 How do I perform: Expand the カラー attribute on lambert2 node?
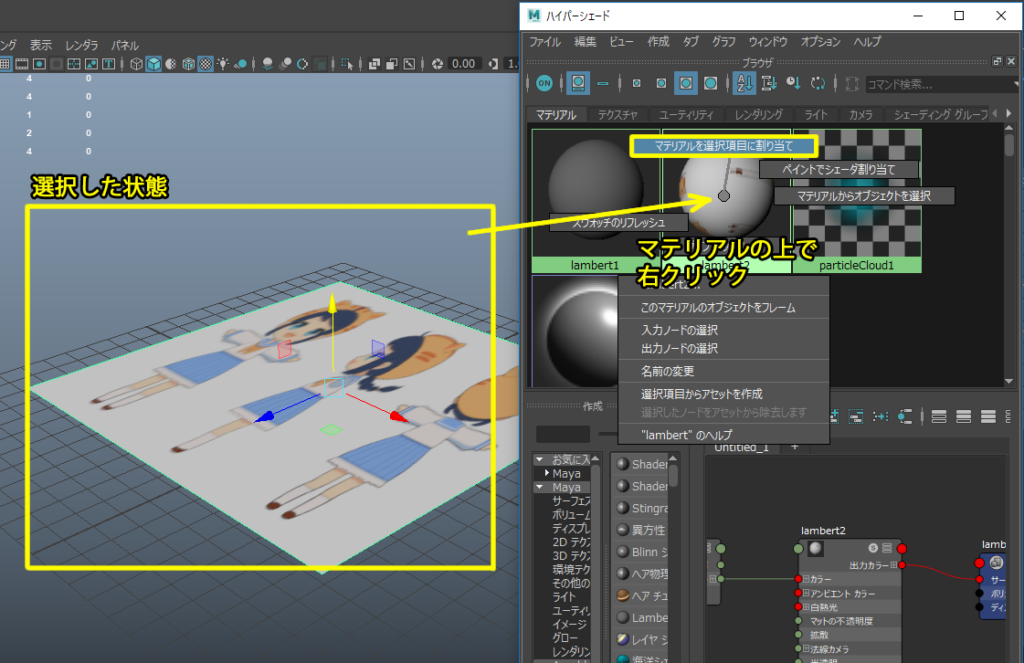[807, 579]
